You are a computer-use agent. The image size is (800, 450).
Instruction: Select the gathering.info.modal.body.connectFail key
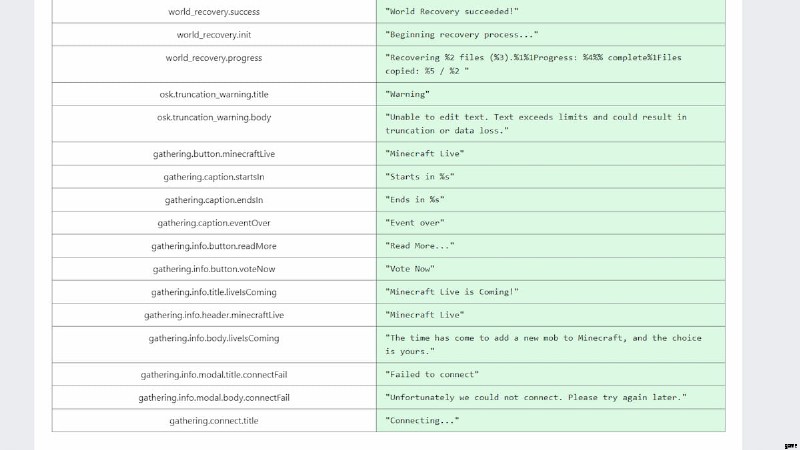pos(214,397)
